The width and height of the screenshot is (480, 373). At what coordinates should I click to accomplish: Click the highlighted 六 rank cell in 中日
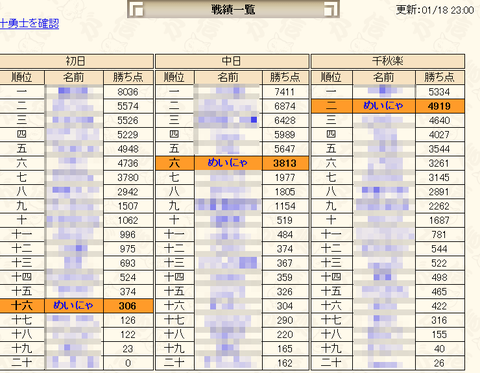pyautogui.click(x=175, y=163)
